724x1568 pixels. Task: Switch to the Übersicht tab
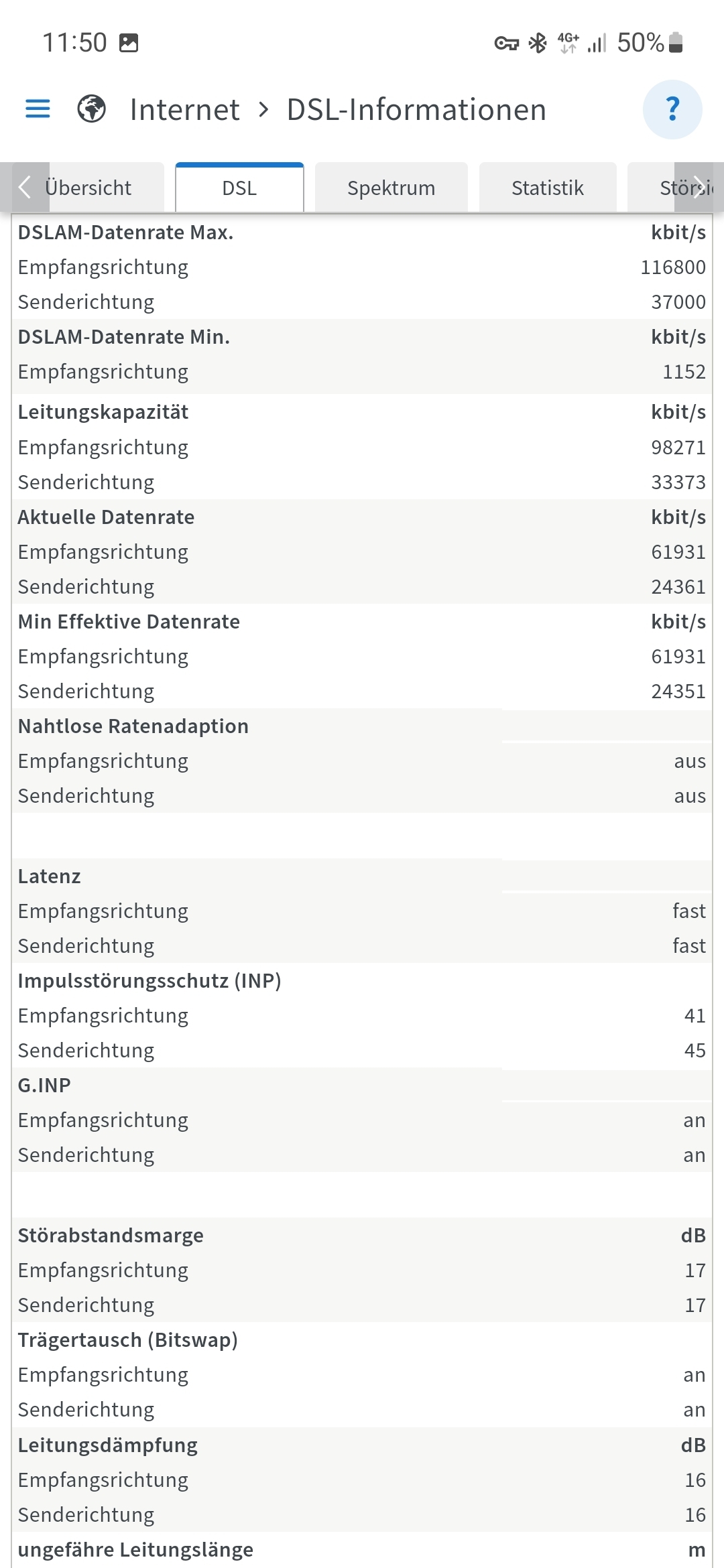pos(88,188)
